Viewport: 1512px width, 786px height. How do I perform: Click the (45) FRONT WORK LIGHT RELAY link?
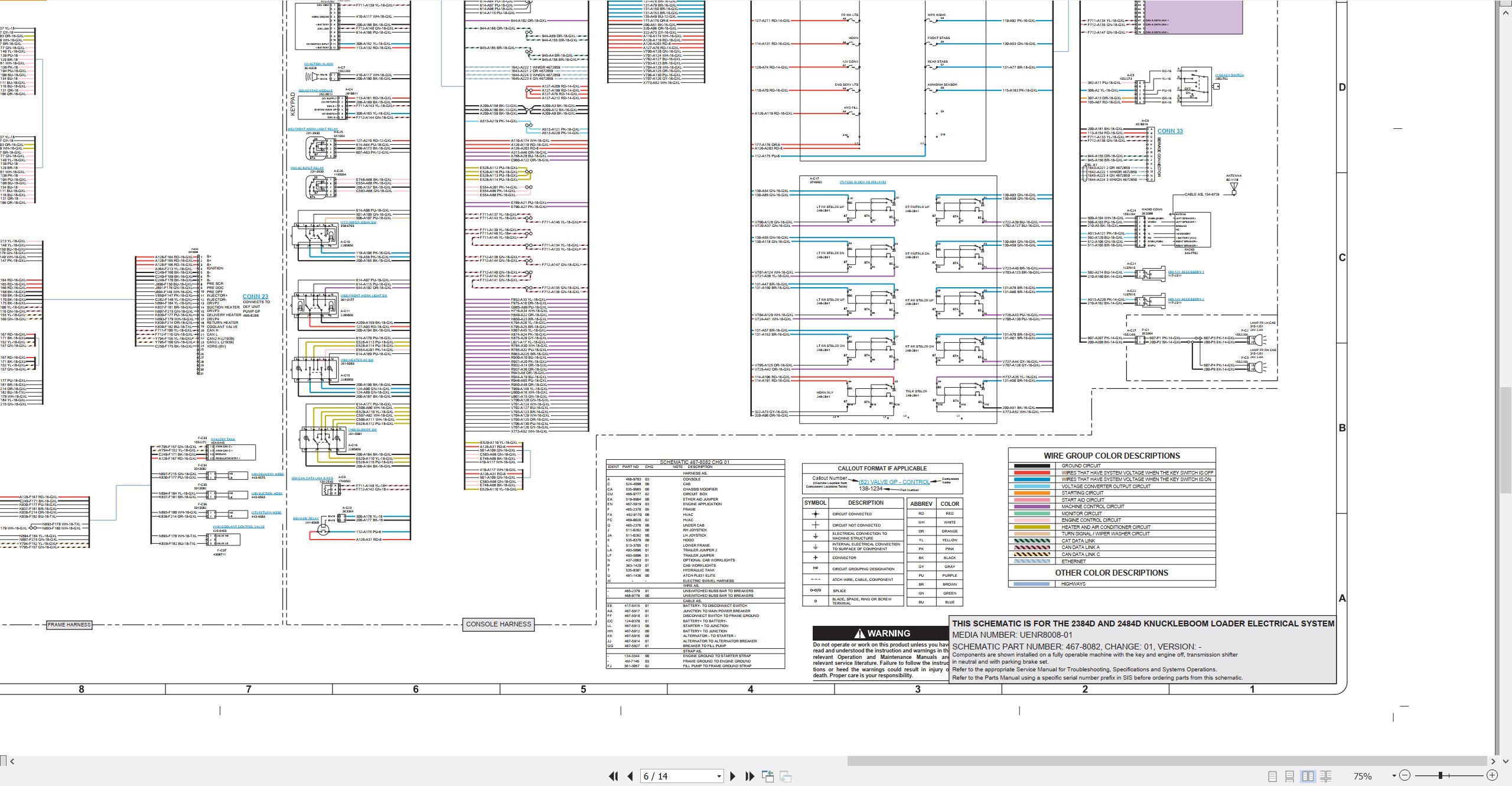[x=313, y=129]
